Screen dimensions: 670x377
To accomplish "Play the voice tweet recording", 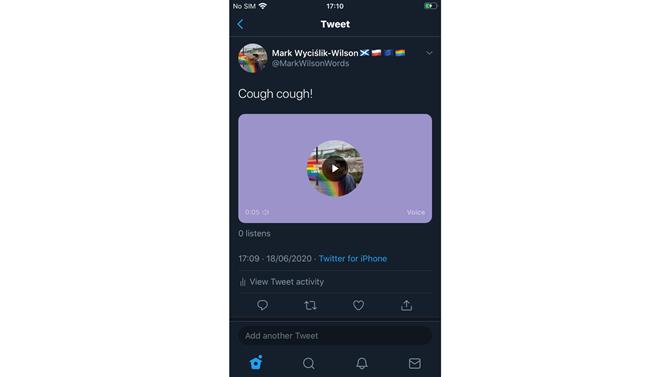I will click(335, 168).
